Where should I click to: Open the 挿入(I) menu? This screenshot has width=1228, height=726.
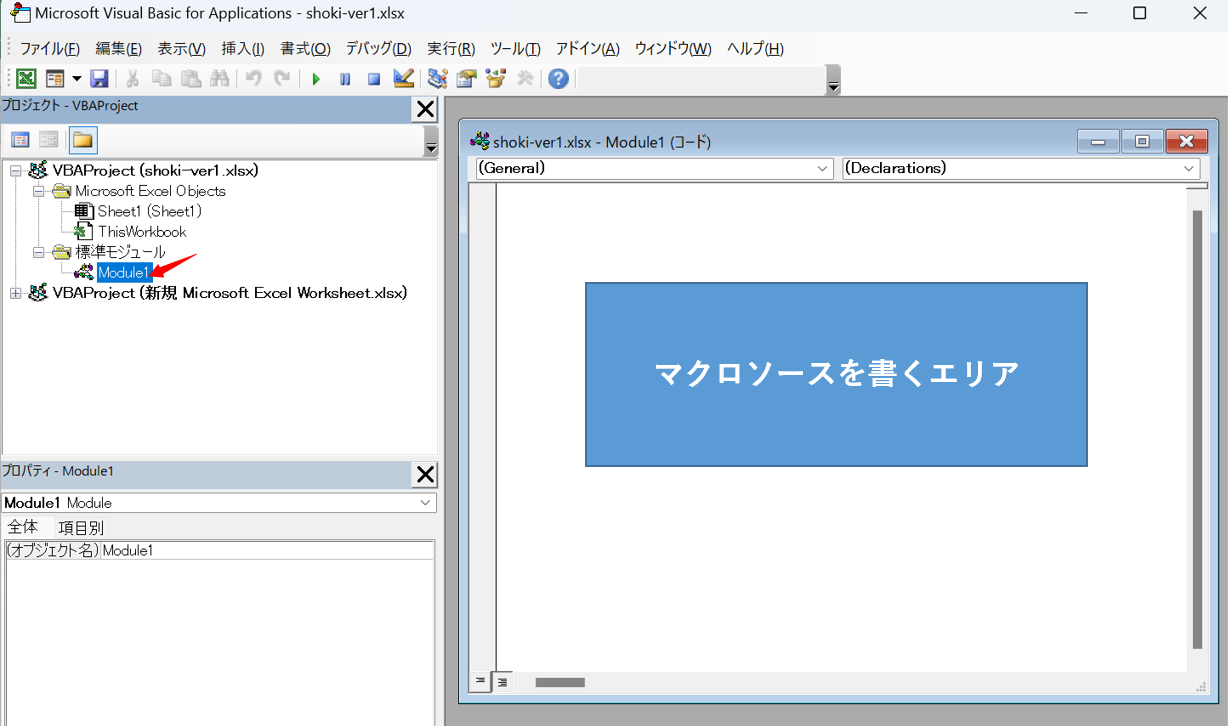[243, 49]
